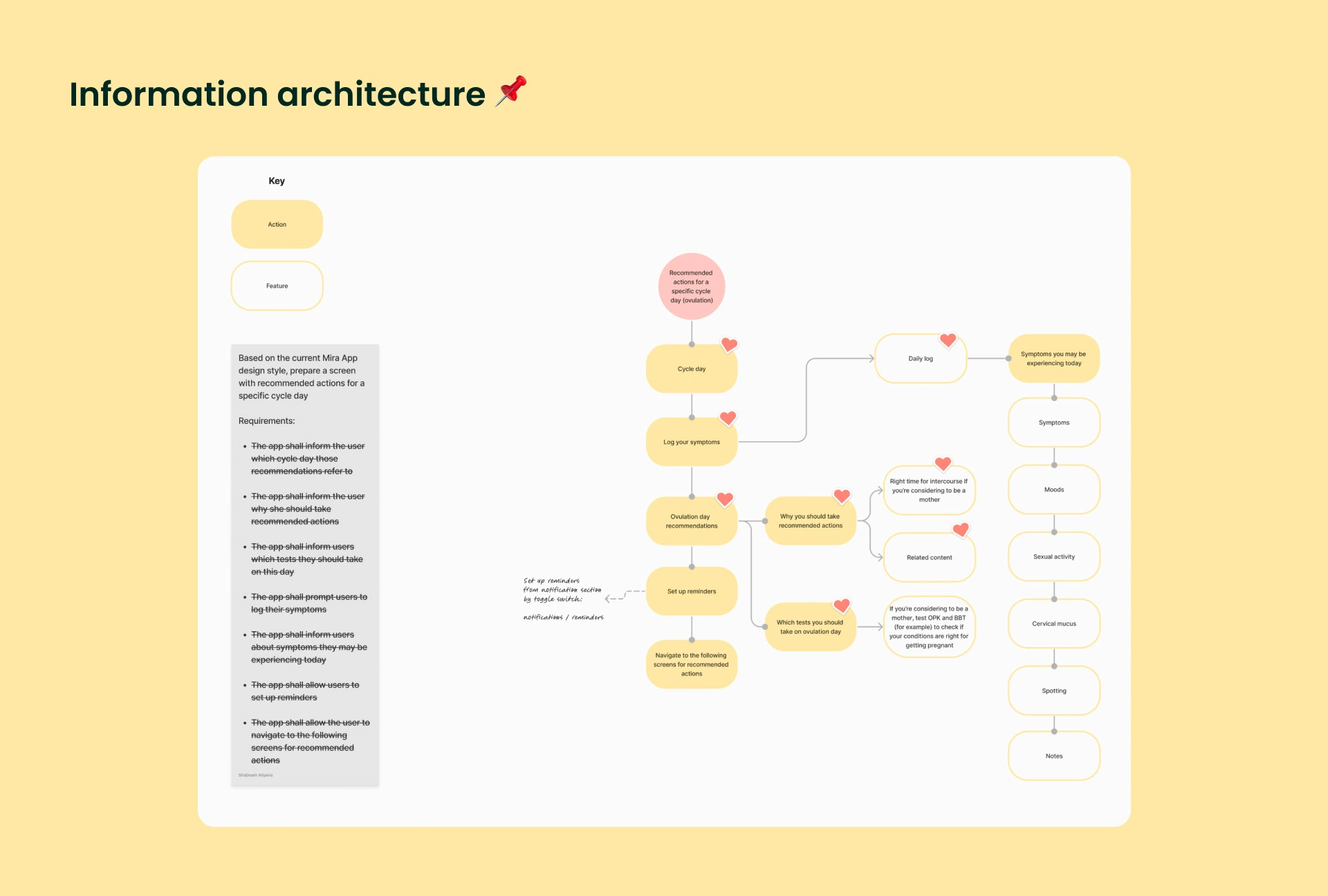Image resolution: width=1328 pixels, height=896 pixels.
Task: Click the heart on Ovulation day recommendations
Action: click(725, 499)
